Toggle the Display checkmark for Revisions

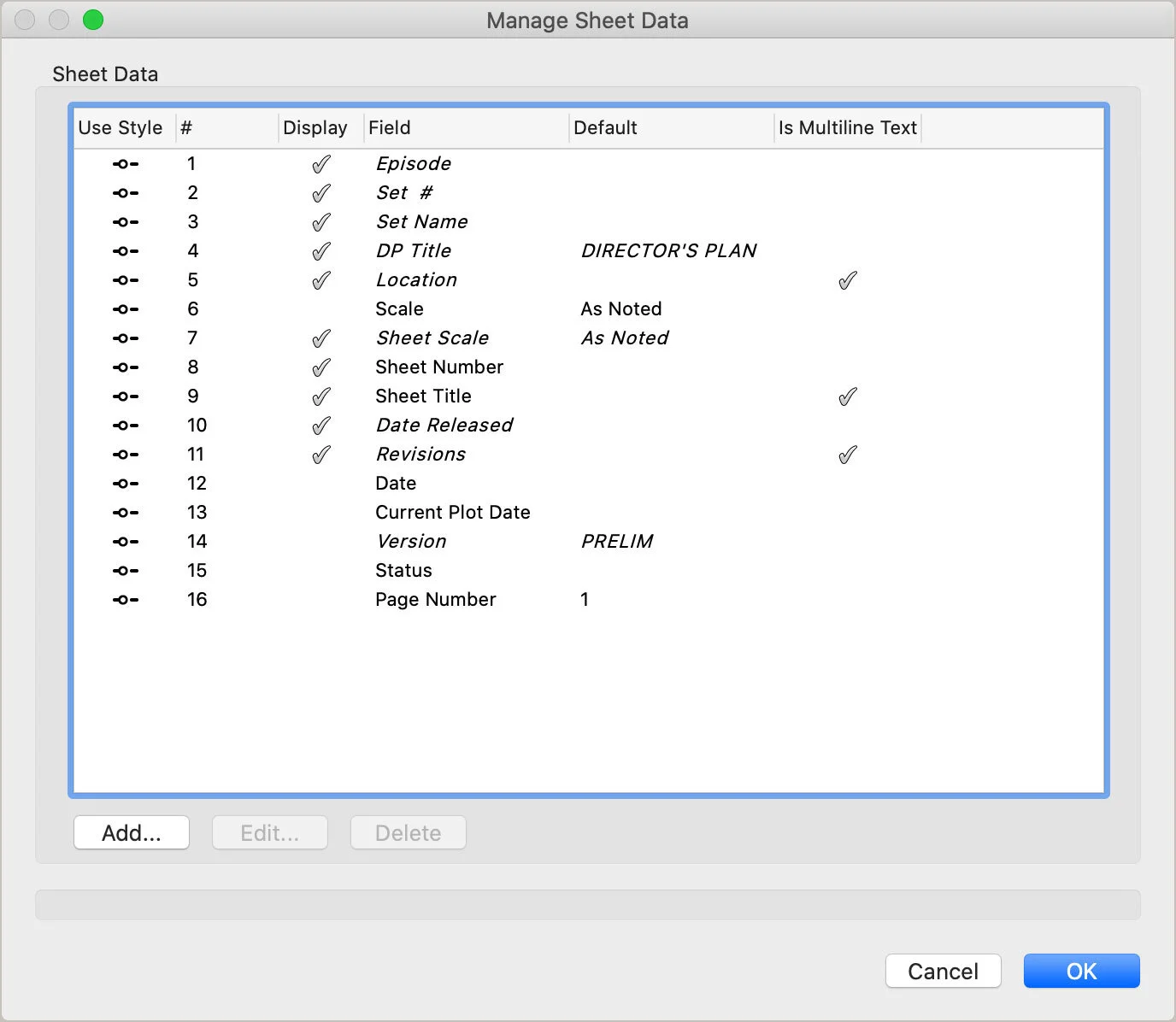(321, 454)
